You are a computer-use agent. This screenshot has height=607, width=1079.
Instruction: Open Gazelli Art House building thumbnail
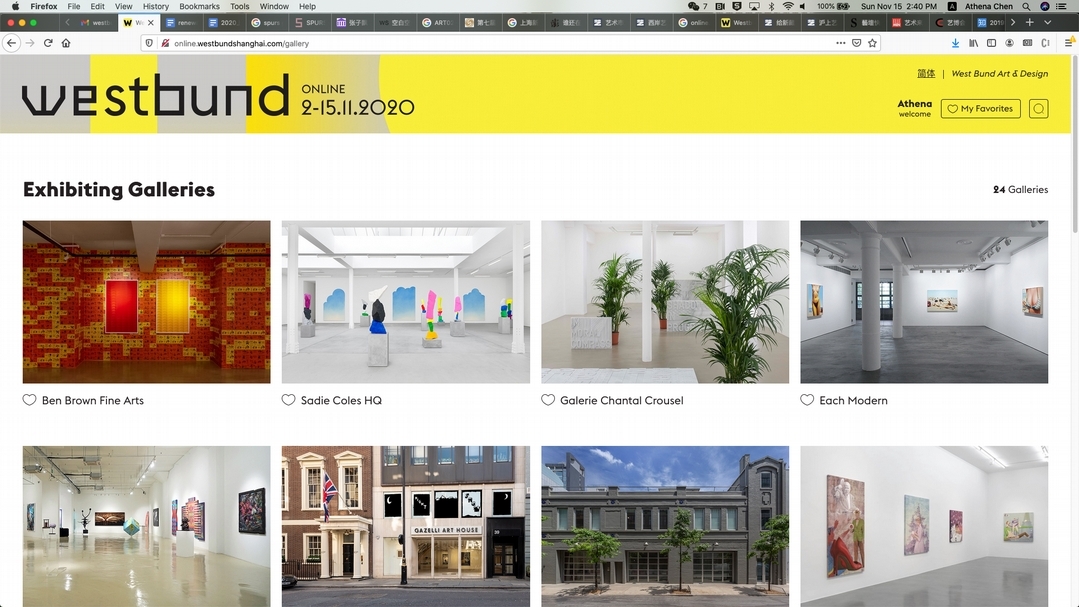click(406, 526)
